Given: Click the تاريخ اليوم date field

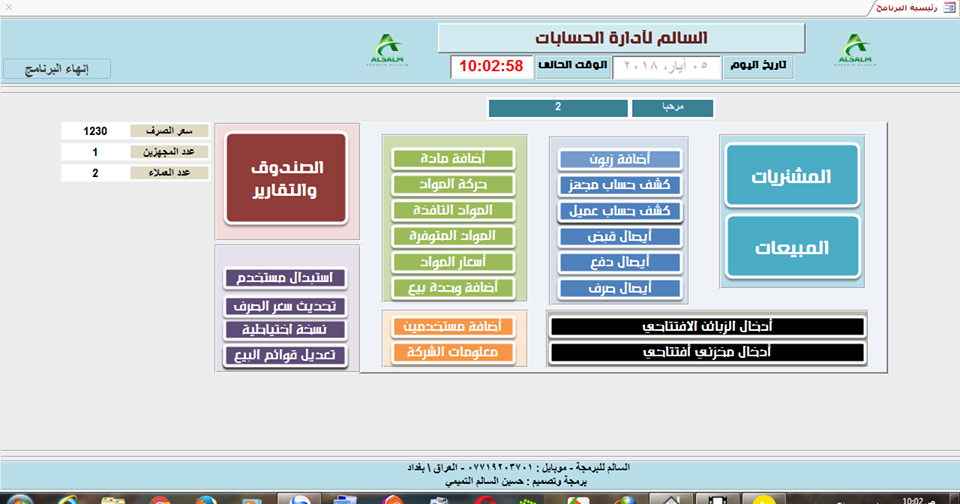Looking at the screenshot, I should [x=667, y=66].
